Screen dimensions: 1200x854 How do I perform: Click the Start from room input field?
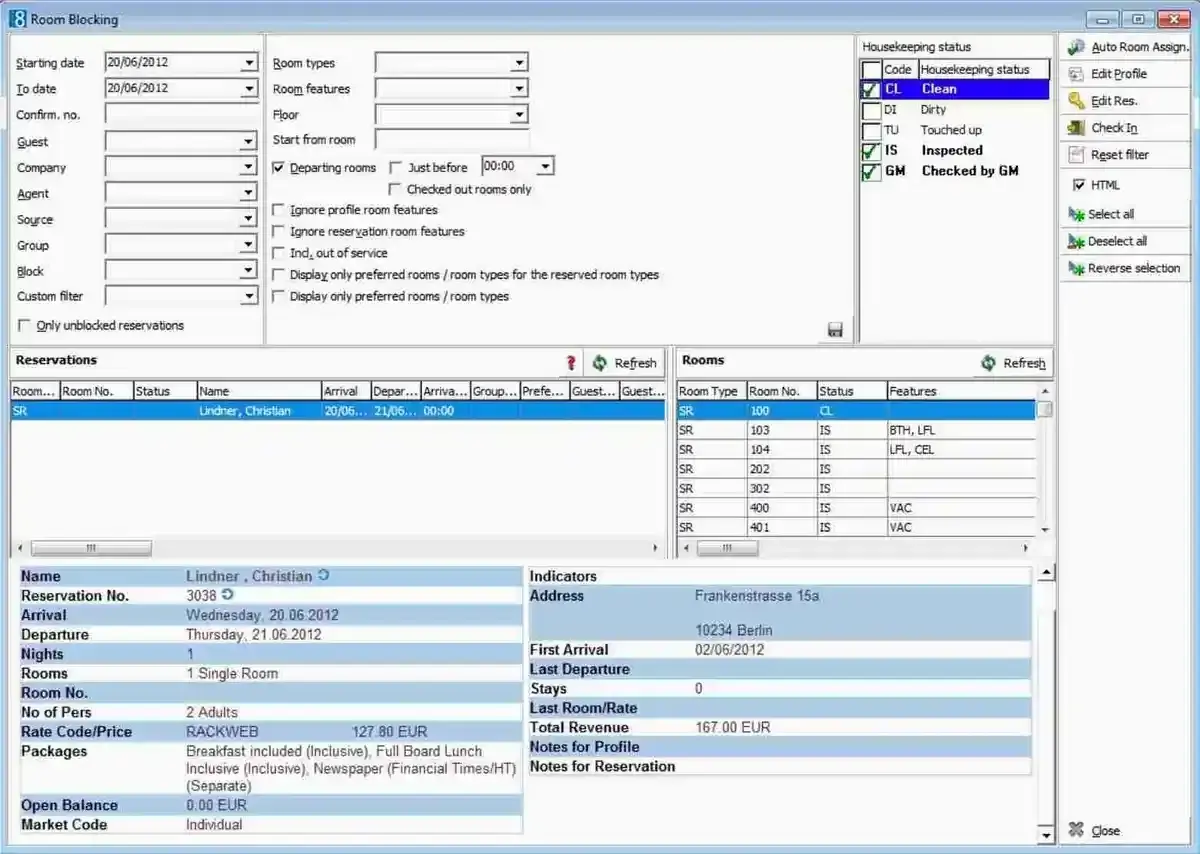451,140
